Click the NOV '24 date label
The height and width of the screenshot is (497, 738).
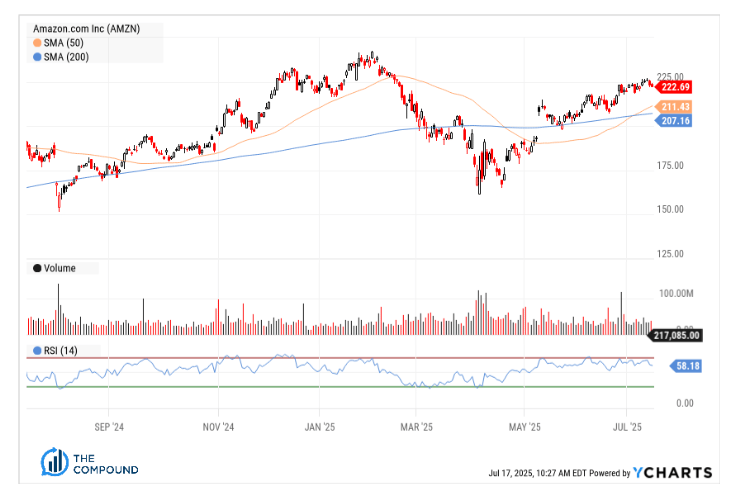click(218, 427)
